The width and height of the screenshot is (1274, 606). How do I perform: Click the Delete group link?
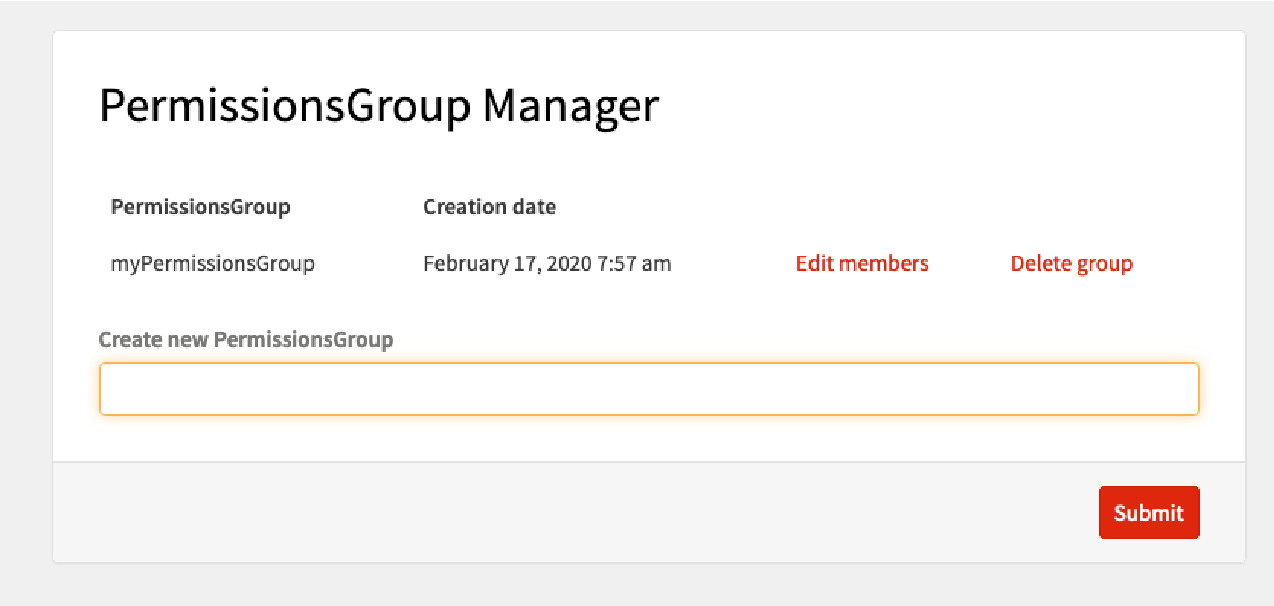(1071, 264)
